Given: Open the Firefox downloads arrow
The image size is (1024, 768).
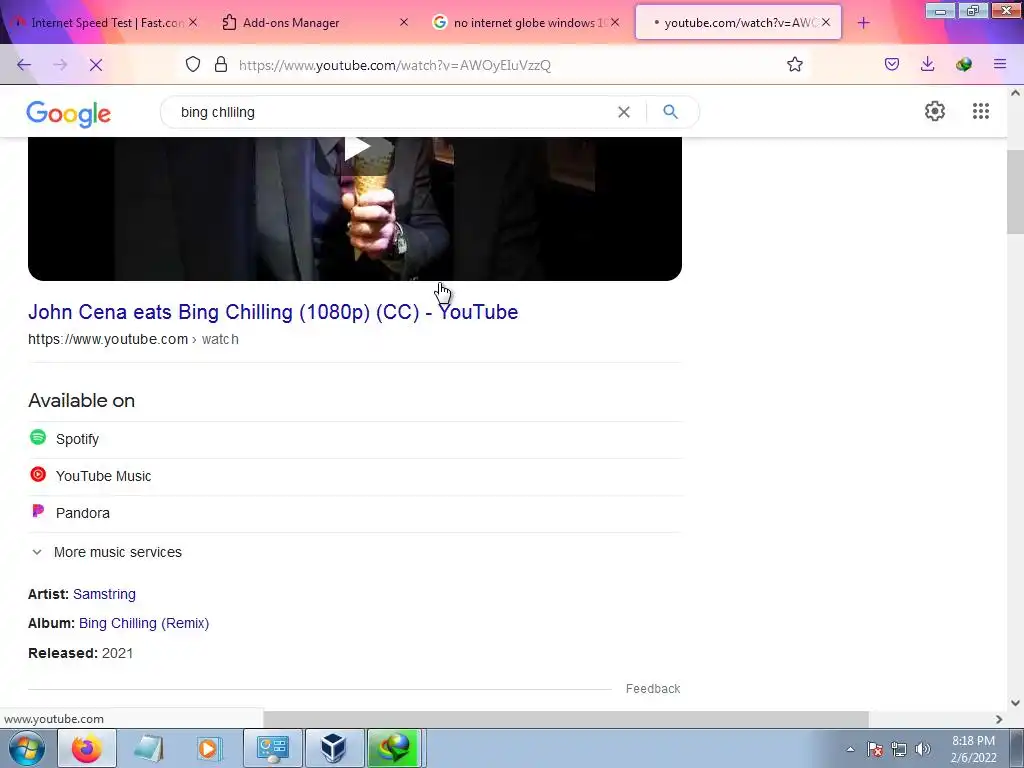Looking at the screenshot, I should pyautogui.click(x=927, y=64).
